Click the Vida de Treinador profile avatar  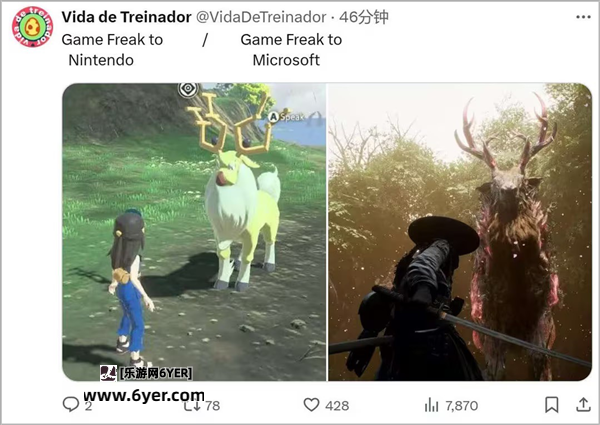[33, 27]
